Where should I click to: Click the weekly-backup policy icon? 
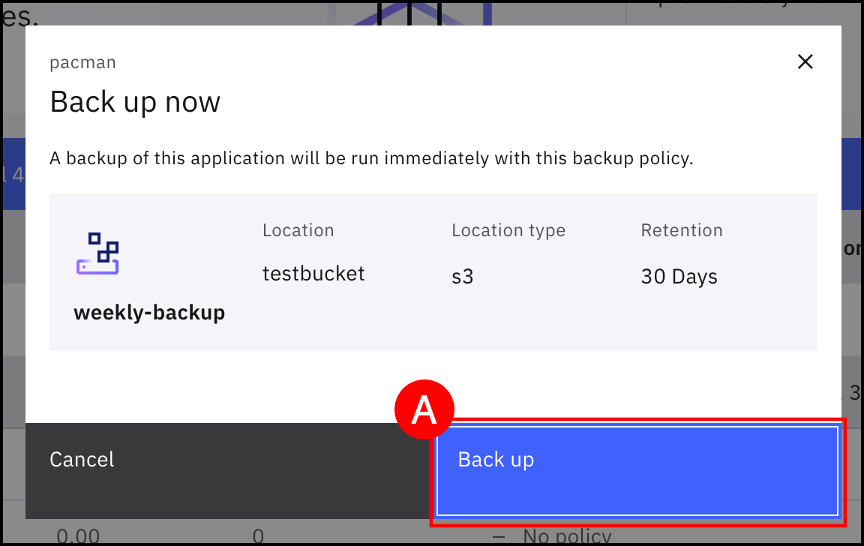pyautogui.click(x=98, y=253)
